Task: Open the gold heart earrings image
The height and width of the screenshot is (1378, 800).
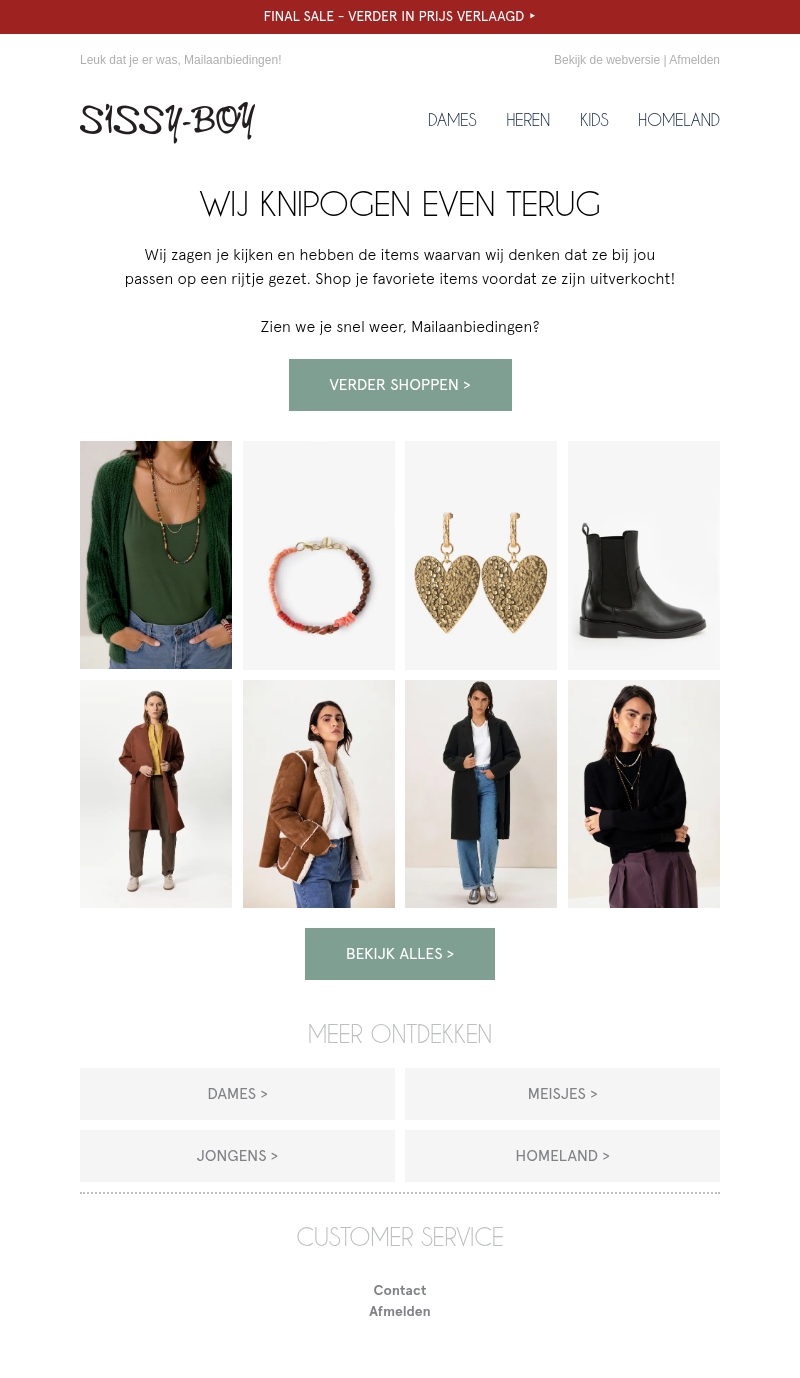Action: 481,555
